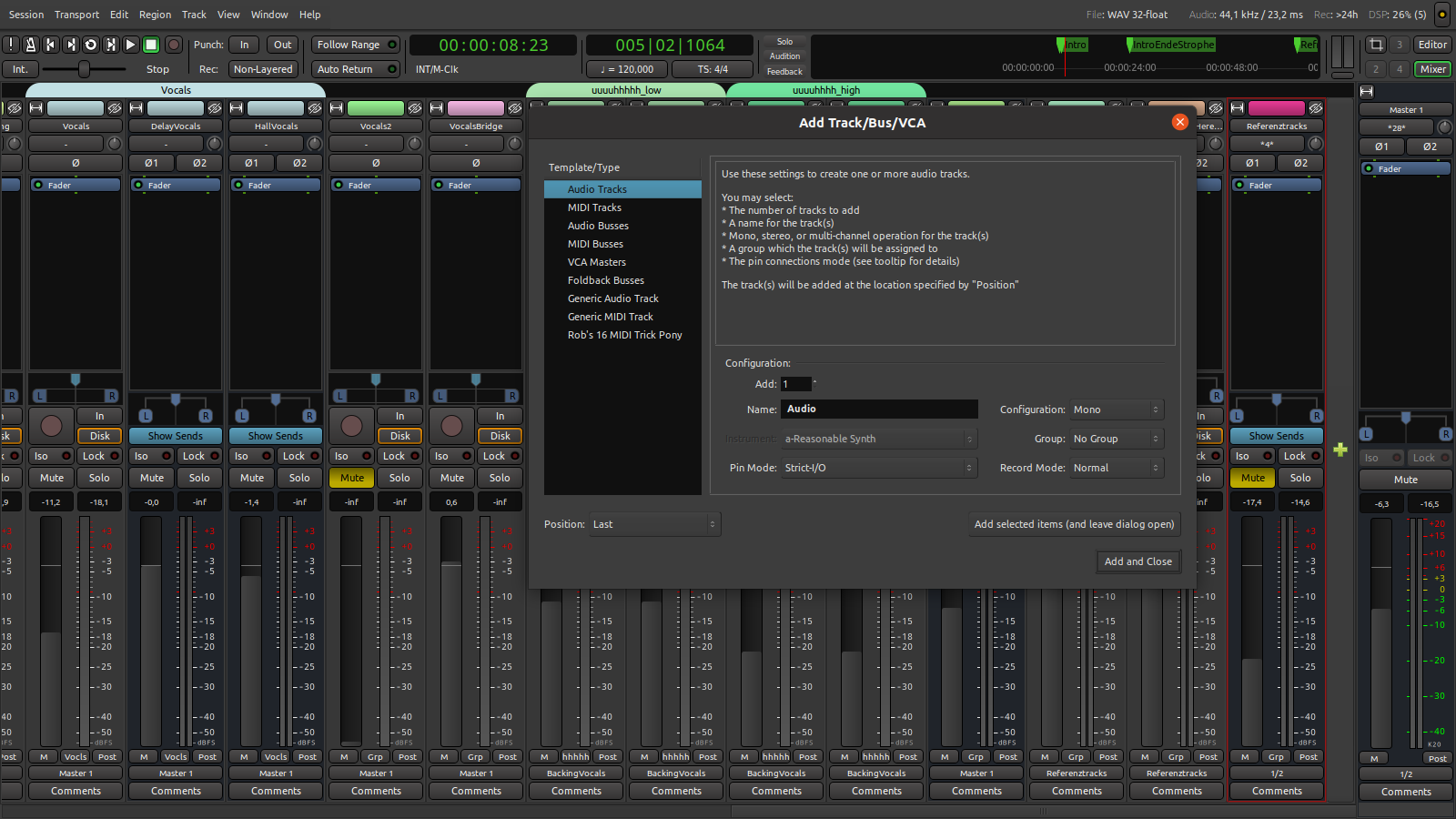Unmute the Vocals2 channel
The width and height of the screenshot is (1456, 819).
coord(351,478)
